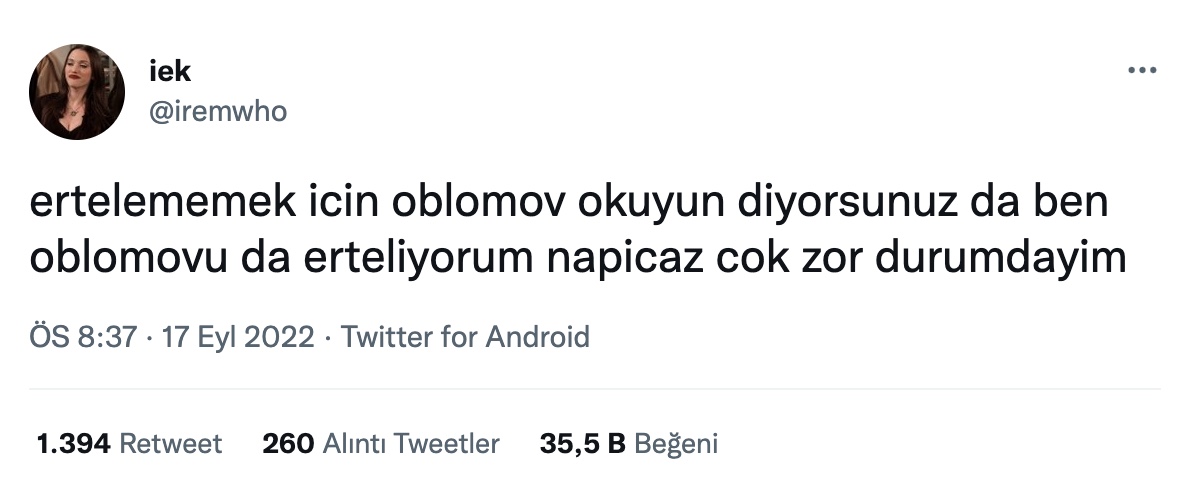View the 1.394 Retweet list
This screenshot has width=1190, height=488.
point(130,443)
